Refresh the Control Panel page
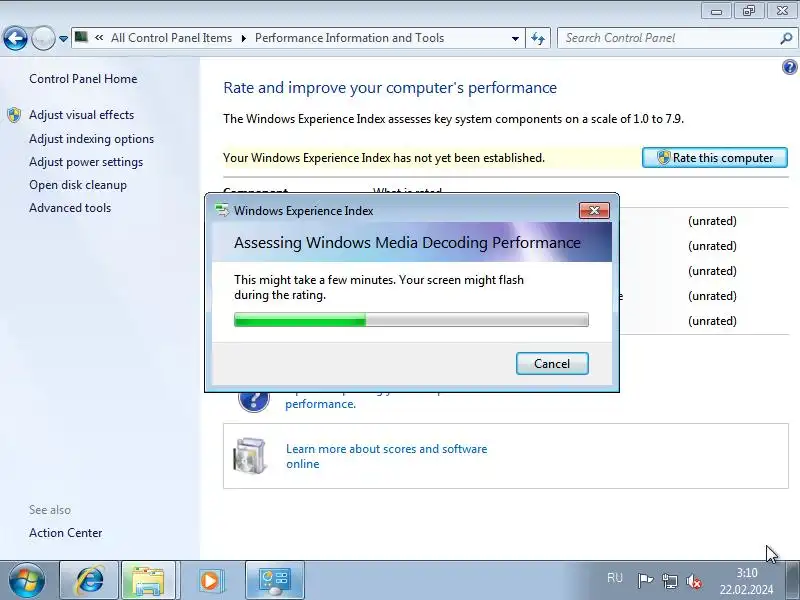This screenshot has width=800, height=600. [538, 38]
